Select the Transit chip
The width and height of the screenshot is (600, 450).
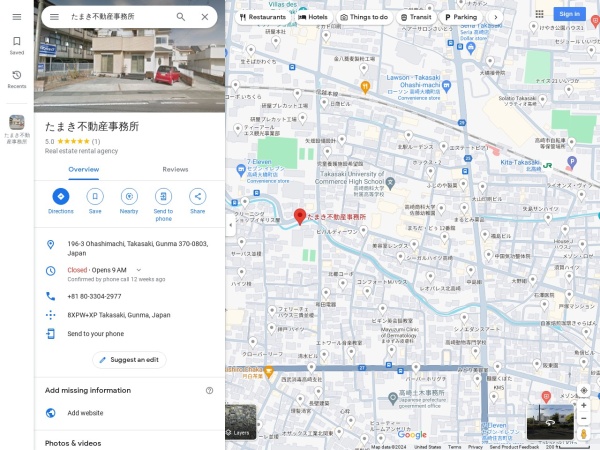tap(416, 17)
